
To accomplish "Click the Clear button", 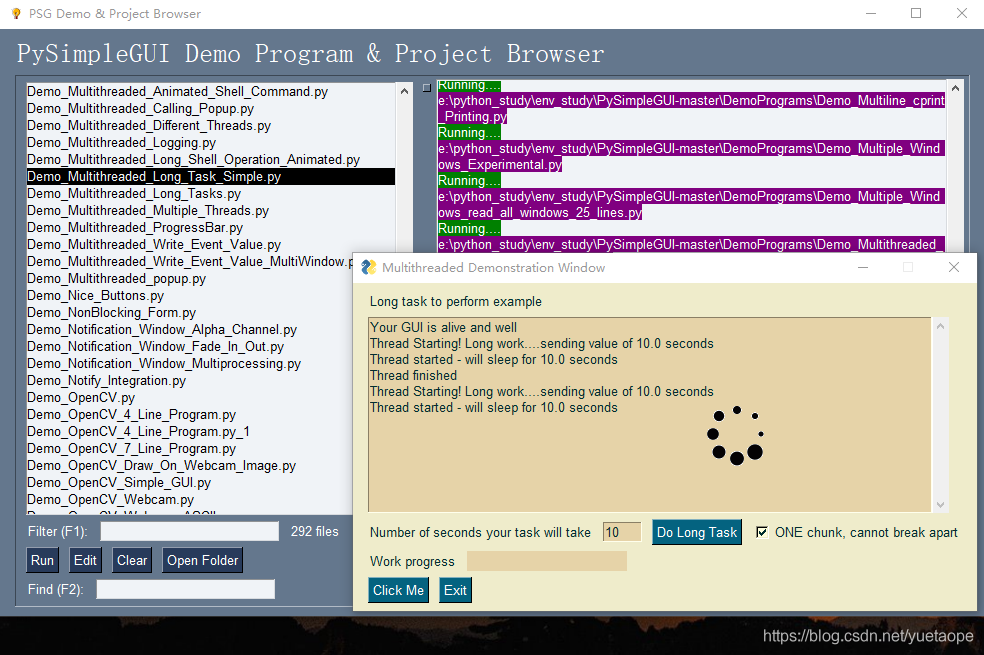I will [x=132, y=560].
